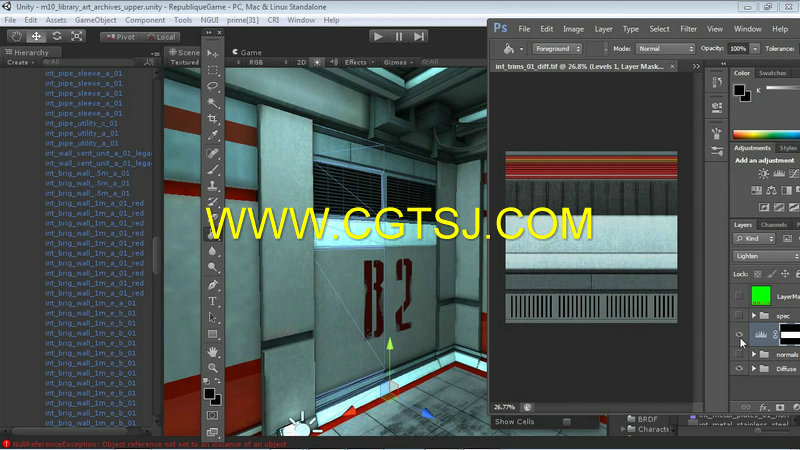The image size is (800, 450).
Task: Select the Path Selection tool
Action: tap(213, 317)
